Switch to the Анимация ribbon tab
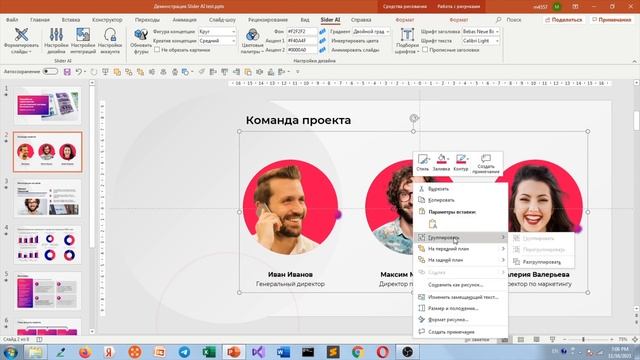Image resolution: width=640 pixels, height=360 pixels. coord(184,20)
